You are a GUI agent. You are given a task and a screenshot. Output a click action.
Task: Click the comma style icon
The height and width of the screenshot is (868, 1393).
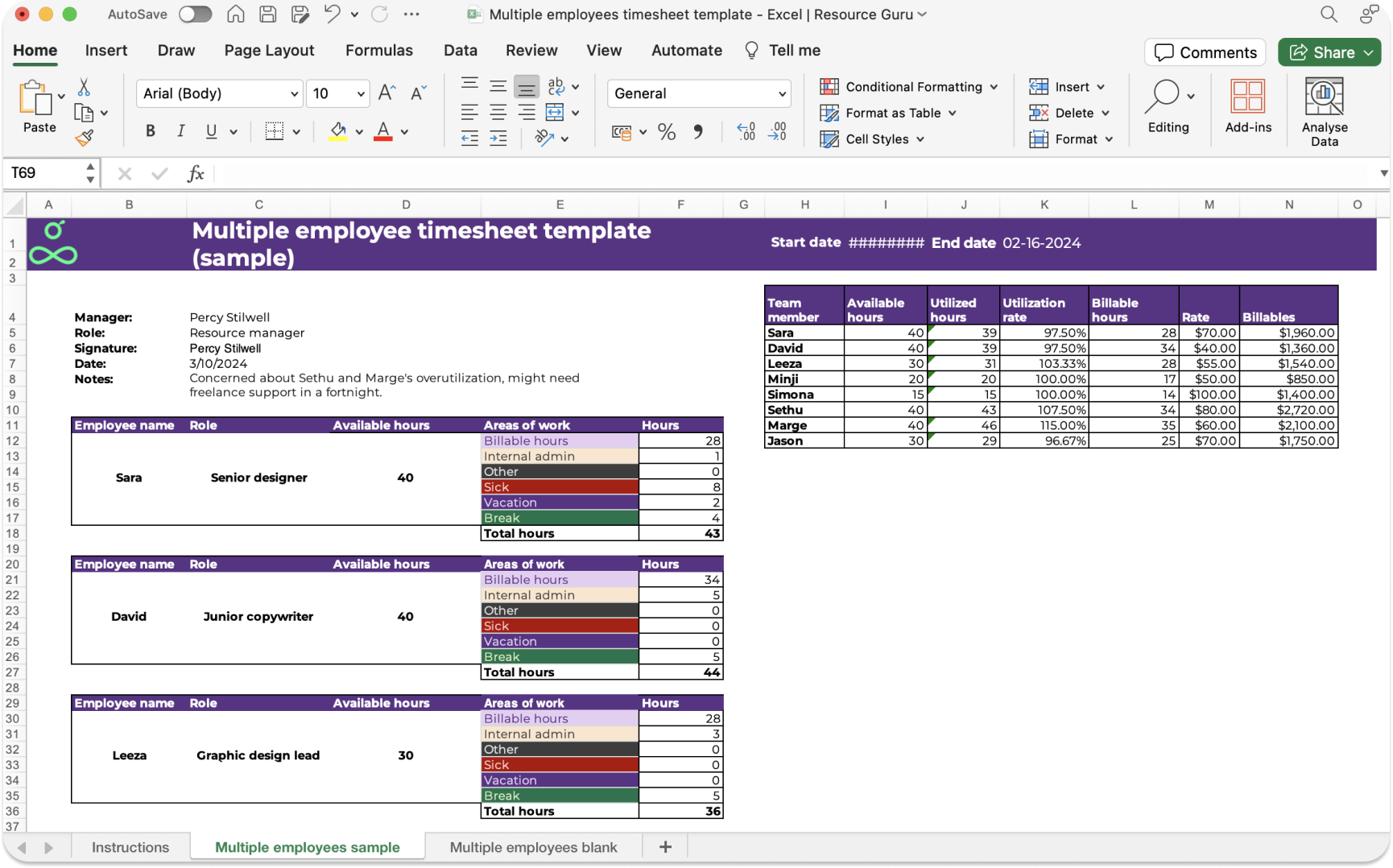coord(696,132)
